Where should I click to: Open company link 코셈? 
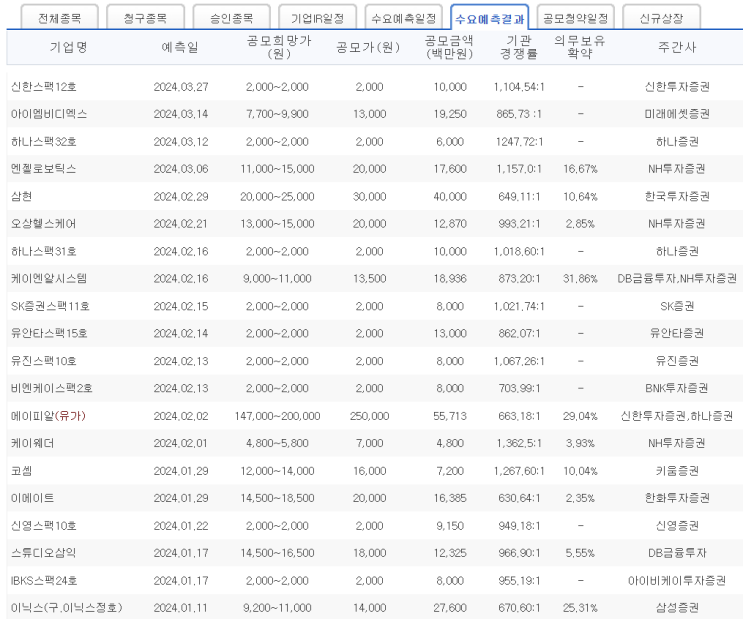21,471
